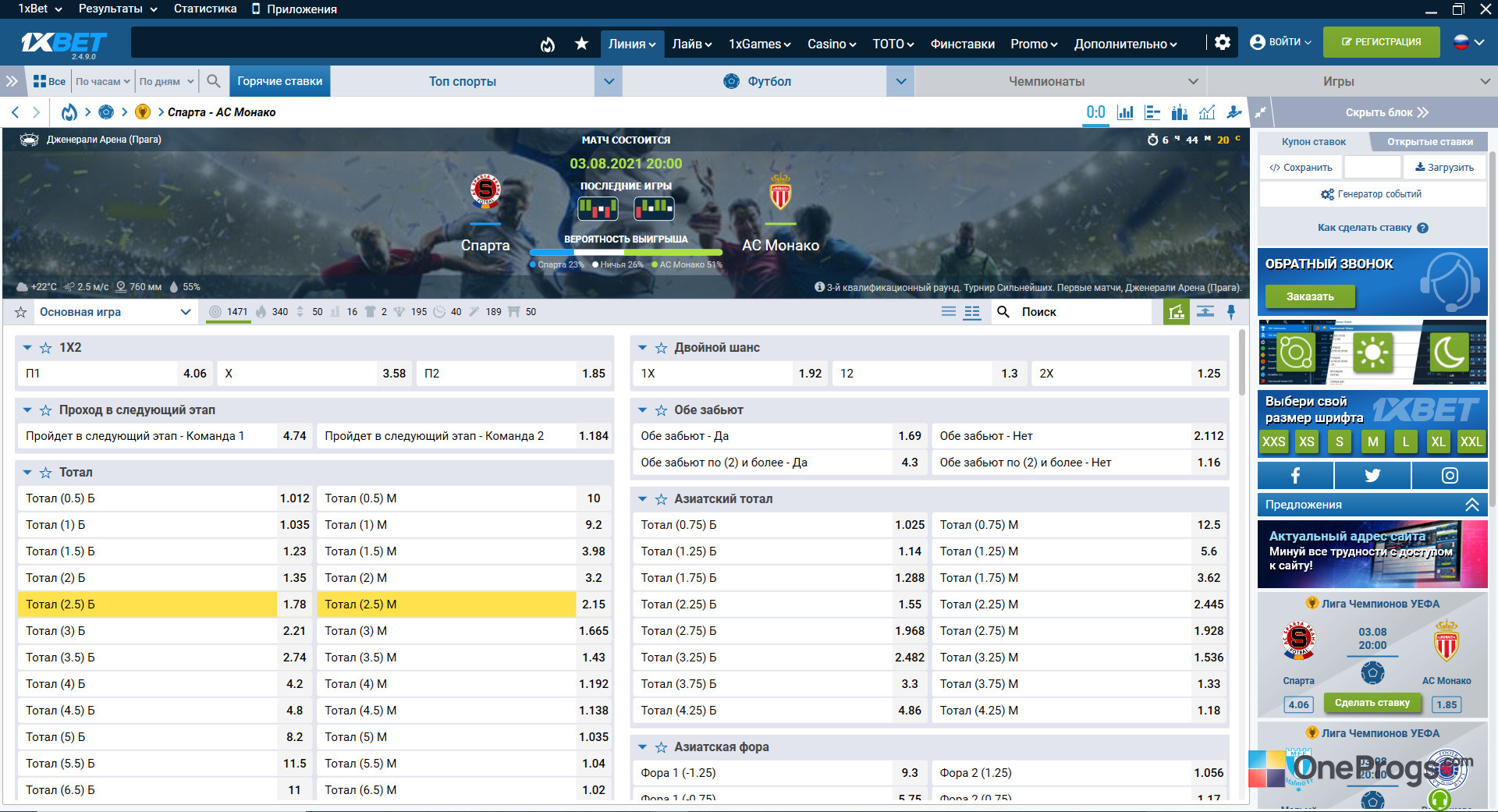This screenshot has width=1498, height=812.
Task: Open the Результаты menu in the title bar
Action: point(118,9)
